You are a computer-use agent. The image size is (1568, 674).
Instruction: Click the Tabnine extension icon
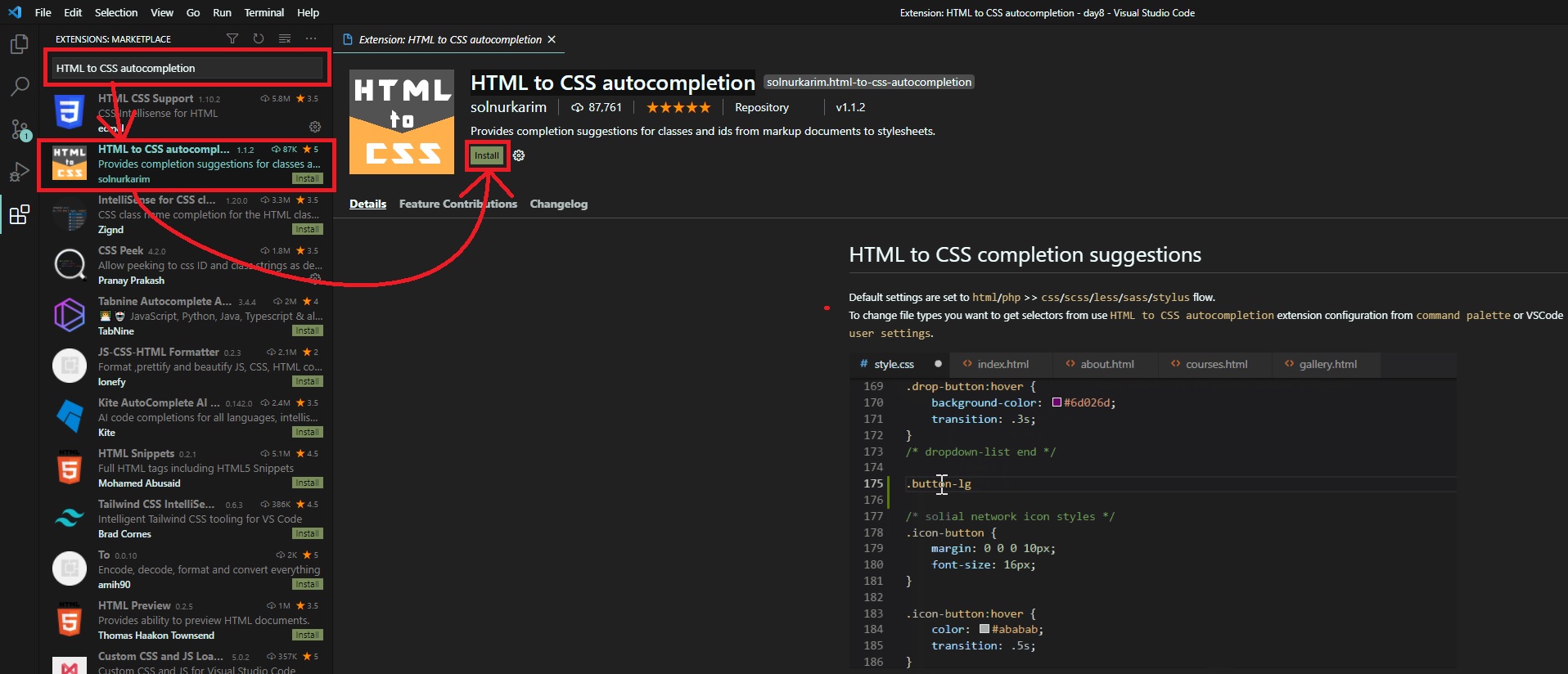(70, 316)
